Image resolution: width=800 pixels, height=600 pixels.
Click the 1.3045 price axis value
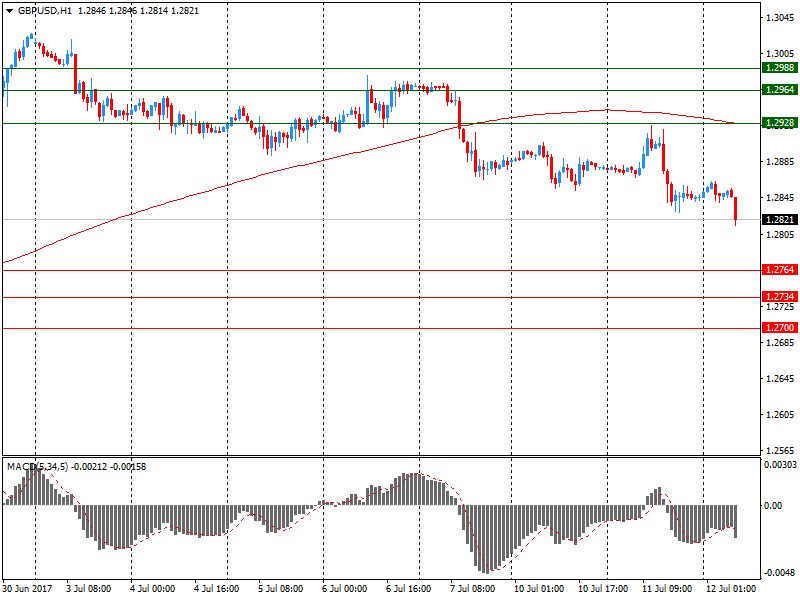[780, 18]
